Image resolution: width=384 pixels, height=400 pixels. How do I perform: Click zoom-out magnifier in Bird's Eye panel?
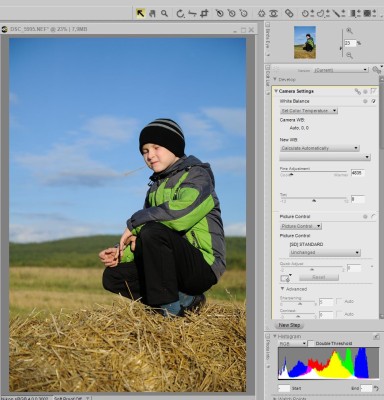pos(349,55)
